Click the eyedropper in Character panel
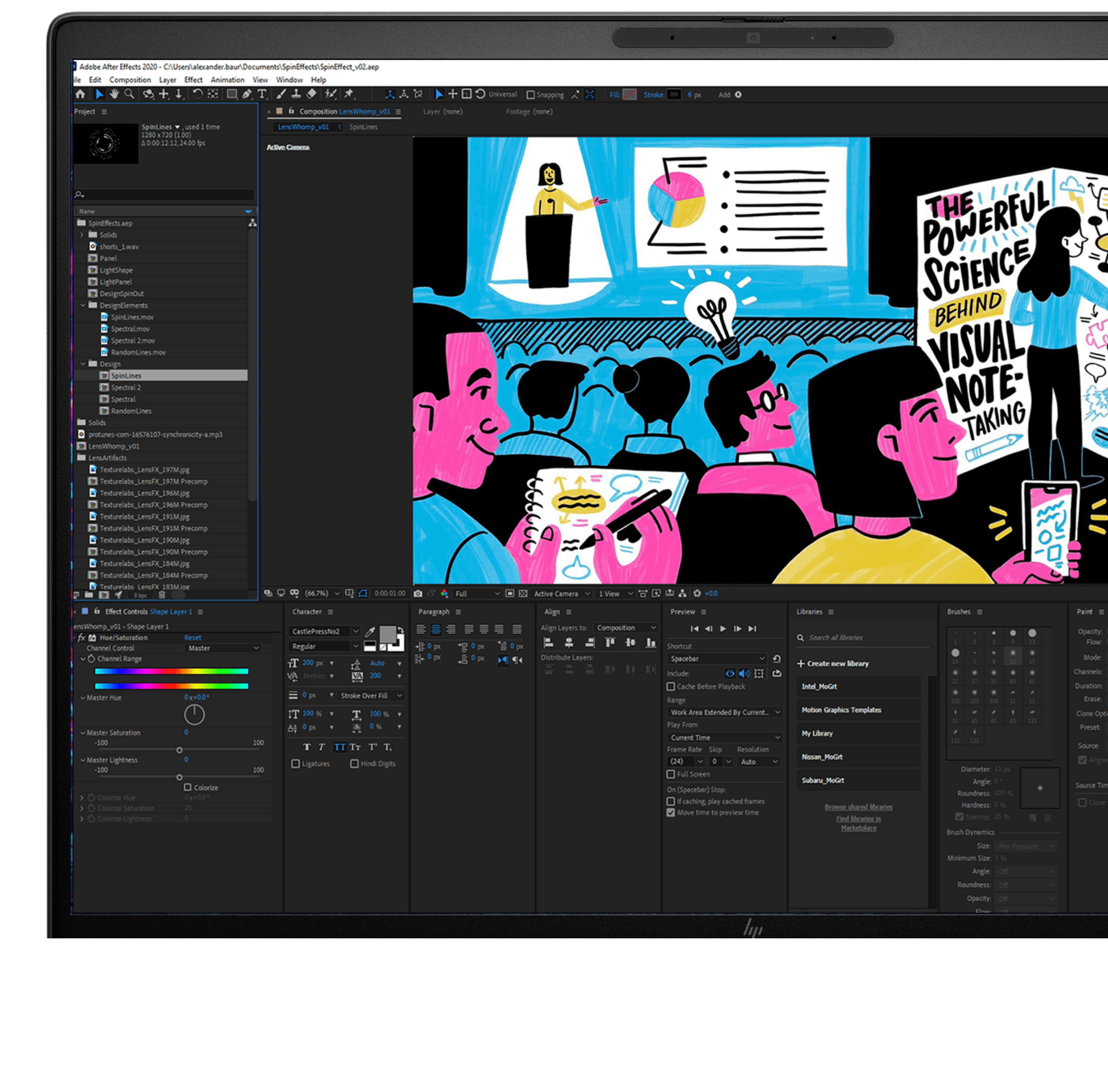This screenshot has width=1108, height=1092. click(370, 632)
